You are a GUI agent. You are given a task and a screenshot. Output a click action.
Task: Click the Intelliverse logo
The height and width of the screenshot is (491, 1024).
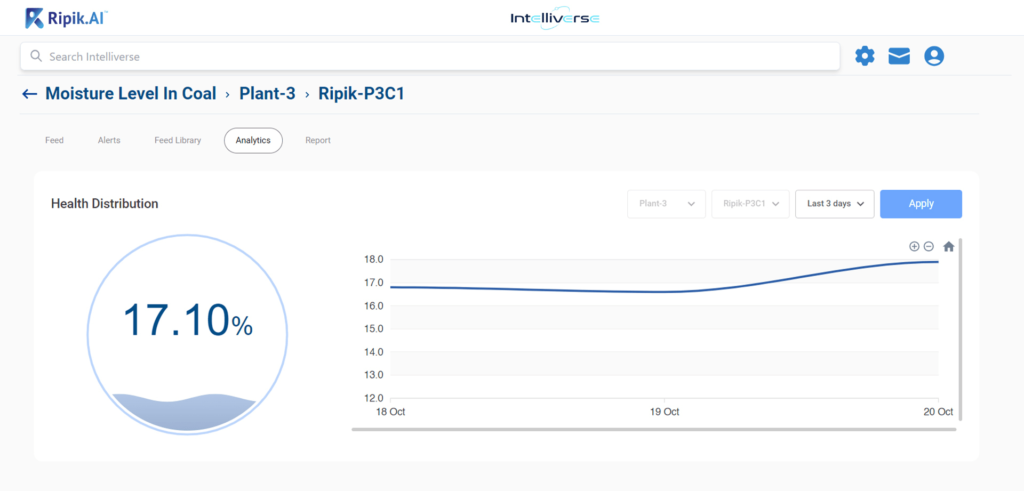pyautogui.click(x=555, y=18)
